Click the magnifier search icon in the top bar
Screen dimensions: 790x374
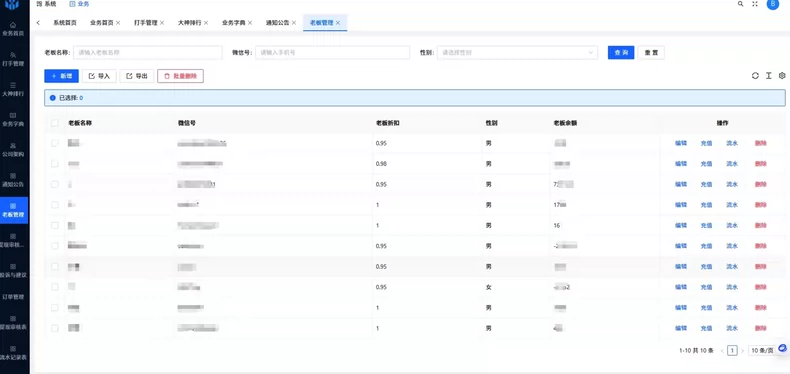click(740, 4)
